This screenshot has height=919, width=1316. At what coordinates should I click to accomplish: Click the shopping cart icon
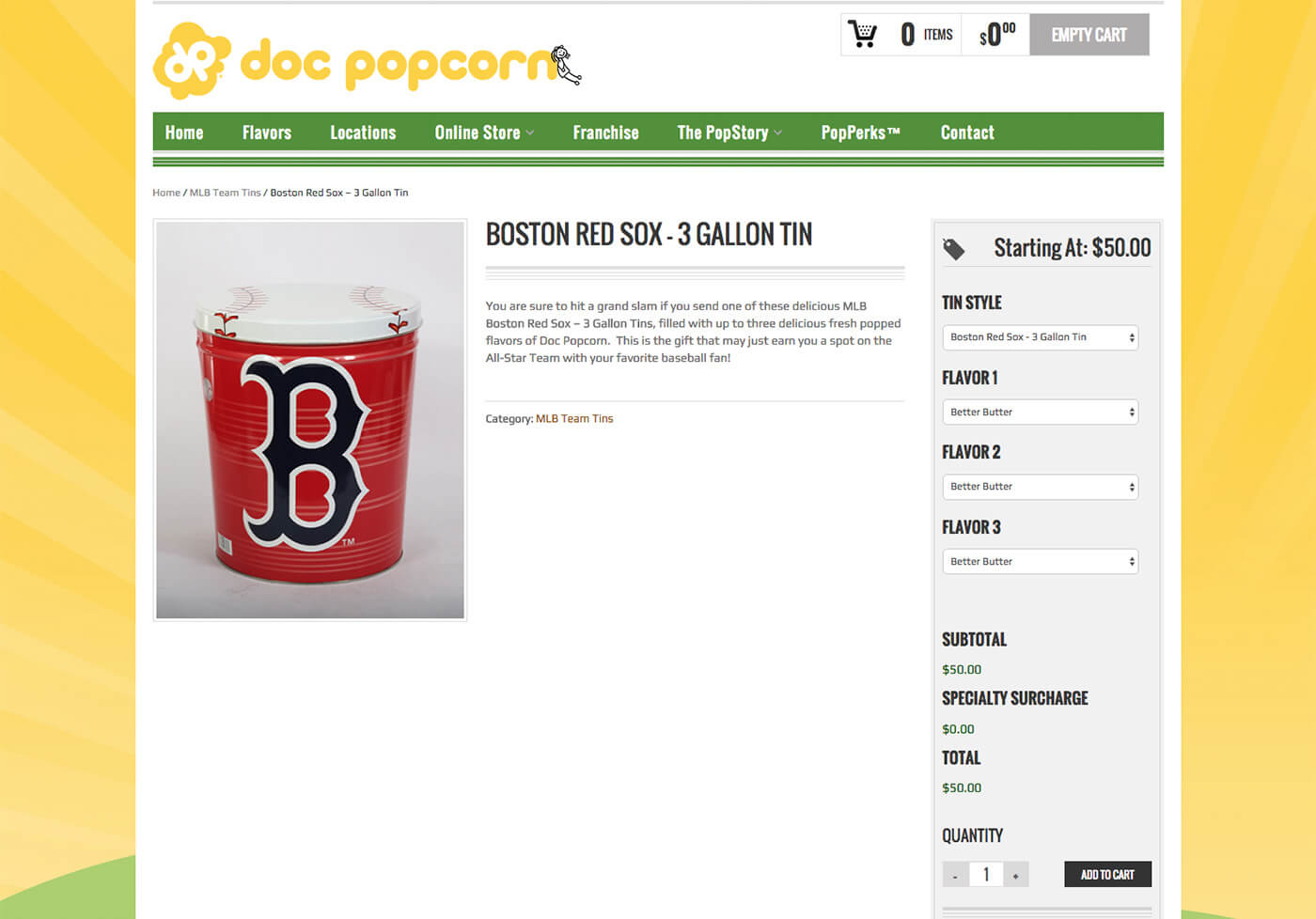(x=862, y=35)
